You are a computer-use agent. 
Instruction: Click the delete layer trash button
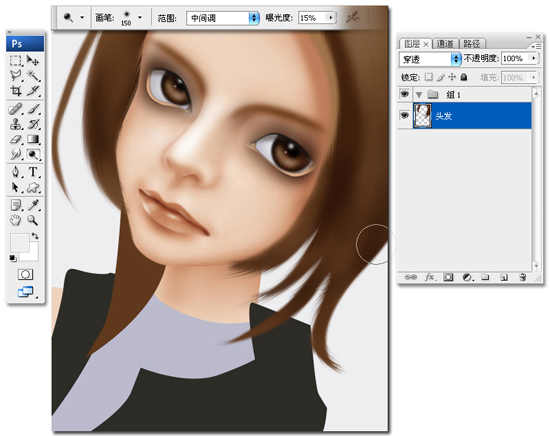tap(522, 277)
